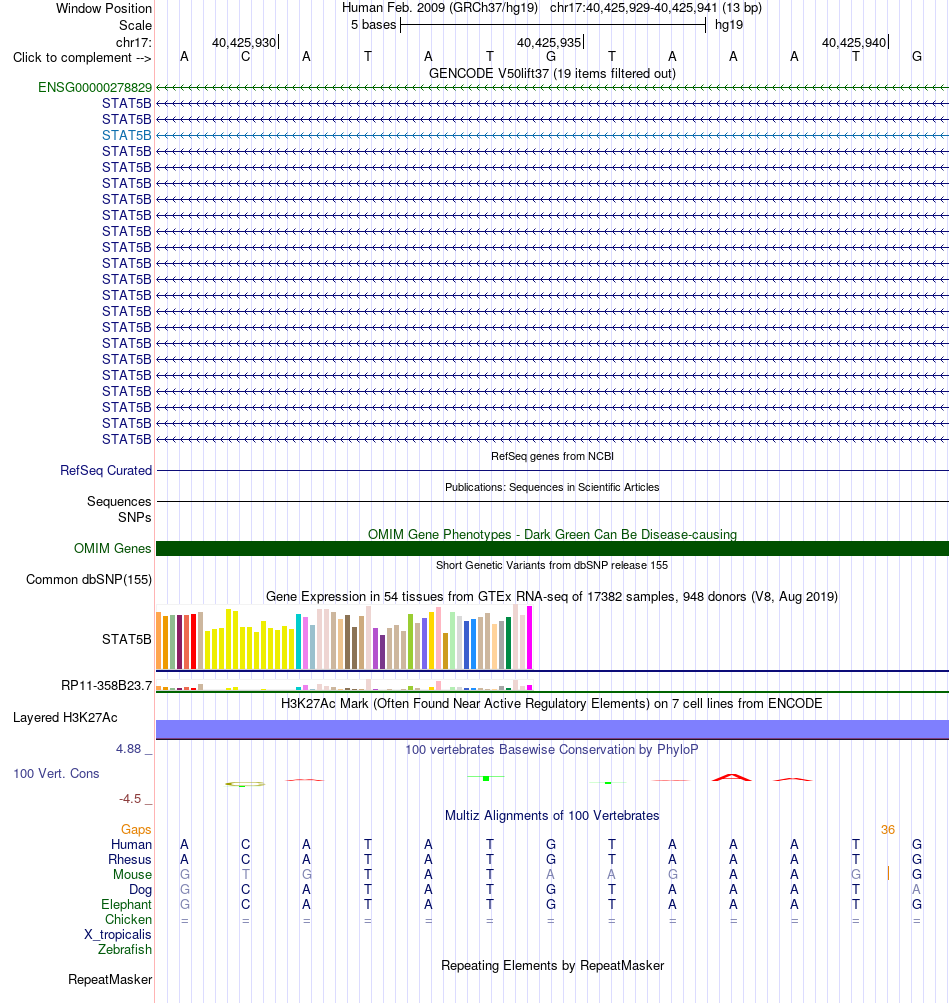Click the -4.5 conservation scale minimum
The height and width of the screenshot is (1003, 950).
click(130, 799)
